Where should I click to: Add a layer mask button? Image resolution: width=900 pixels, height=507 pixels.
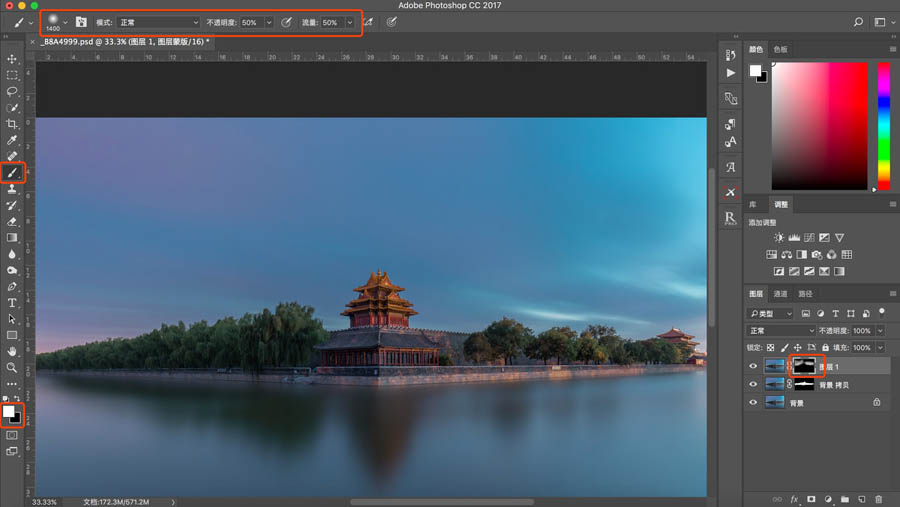tap(810, 499)
